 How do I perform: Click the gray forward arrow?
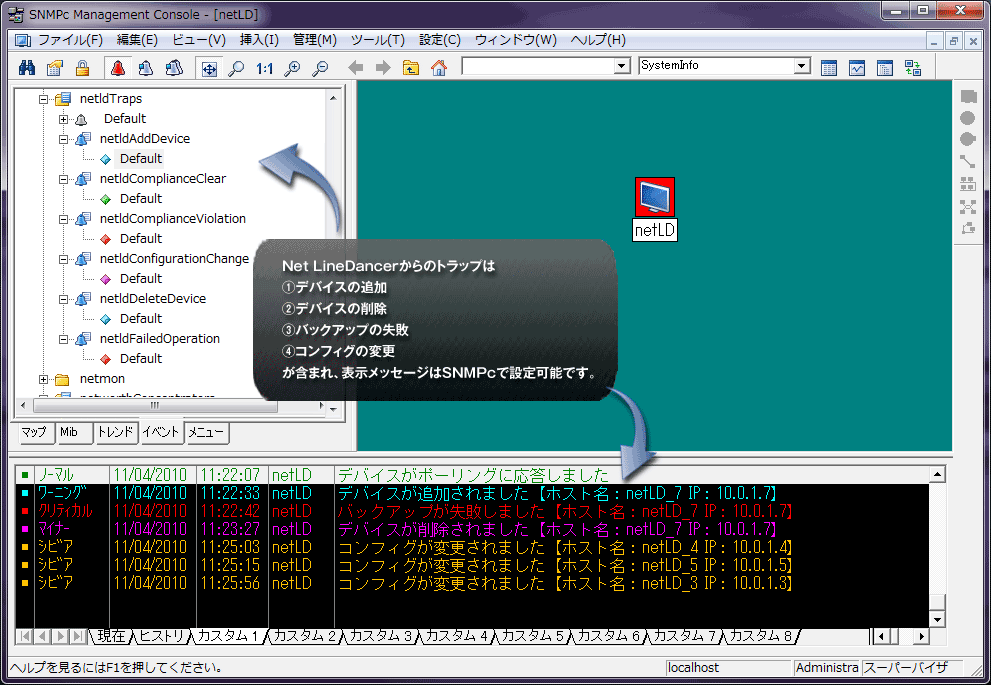pyautogui.click(x=383, y=68)
